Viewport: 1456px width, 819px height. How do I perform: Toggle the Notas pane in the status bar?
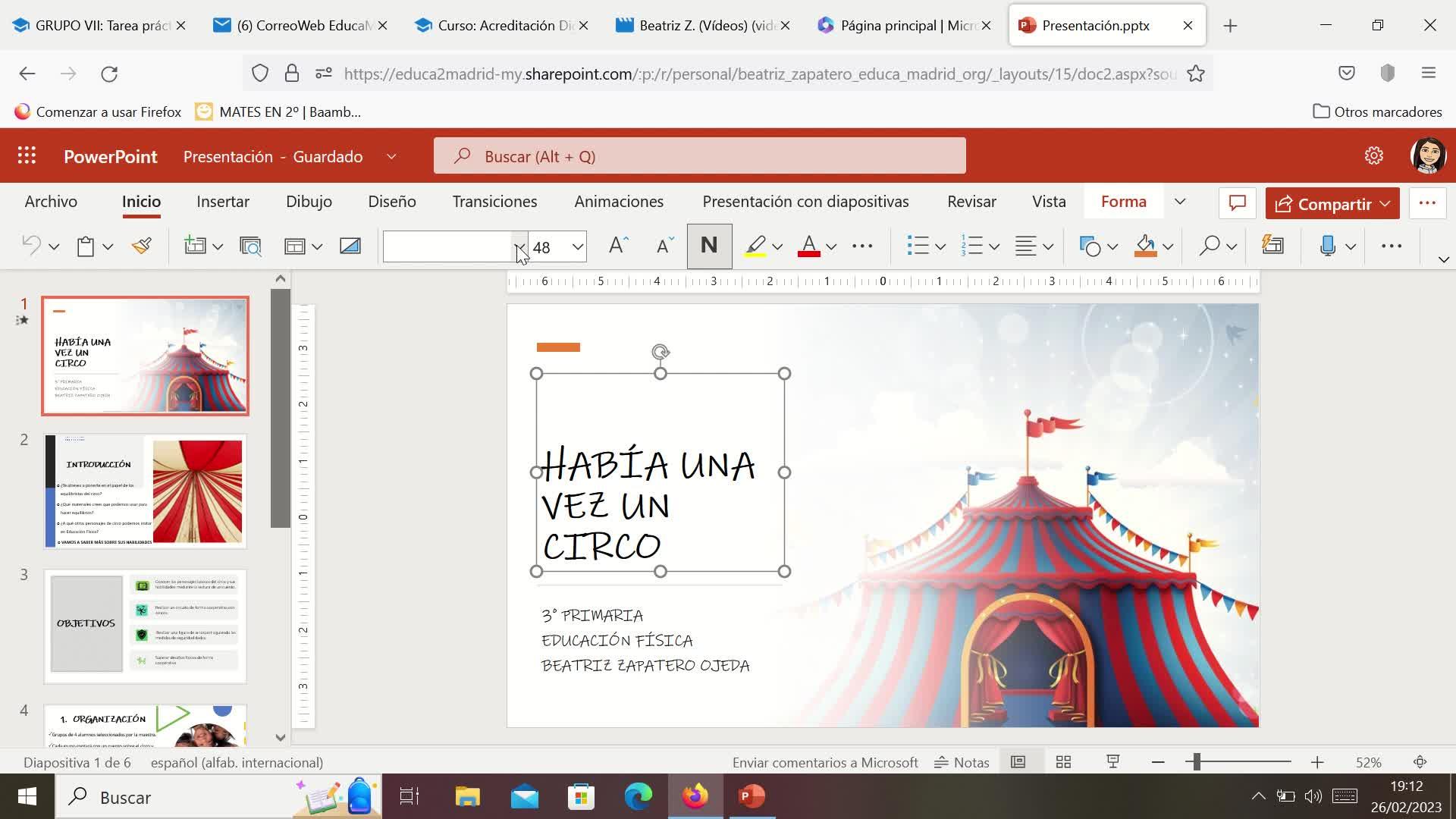[x=962, y=762]
